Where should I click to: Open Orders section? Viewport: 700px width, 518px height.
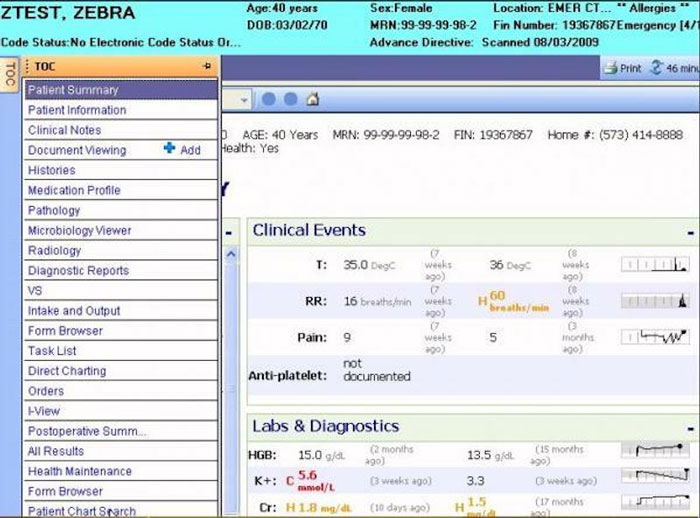point(121,391)
